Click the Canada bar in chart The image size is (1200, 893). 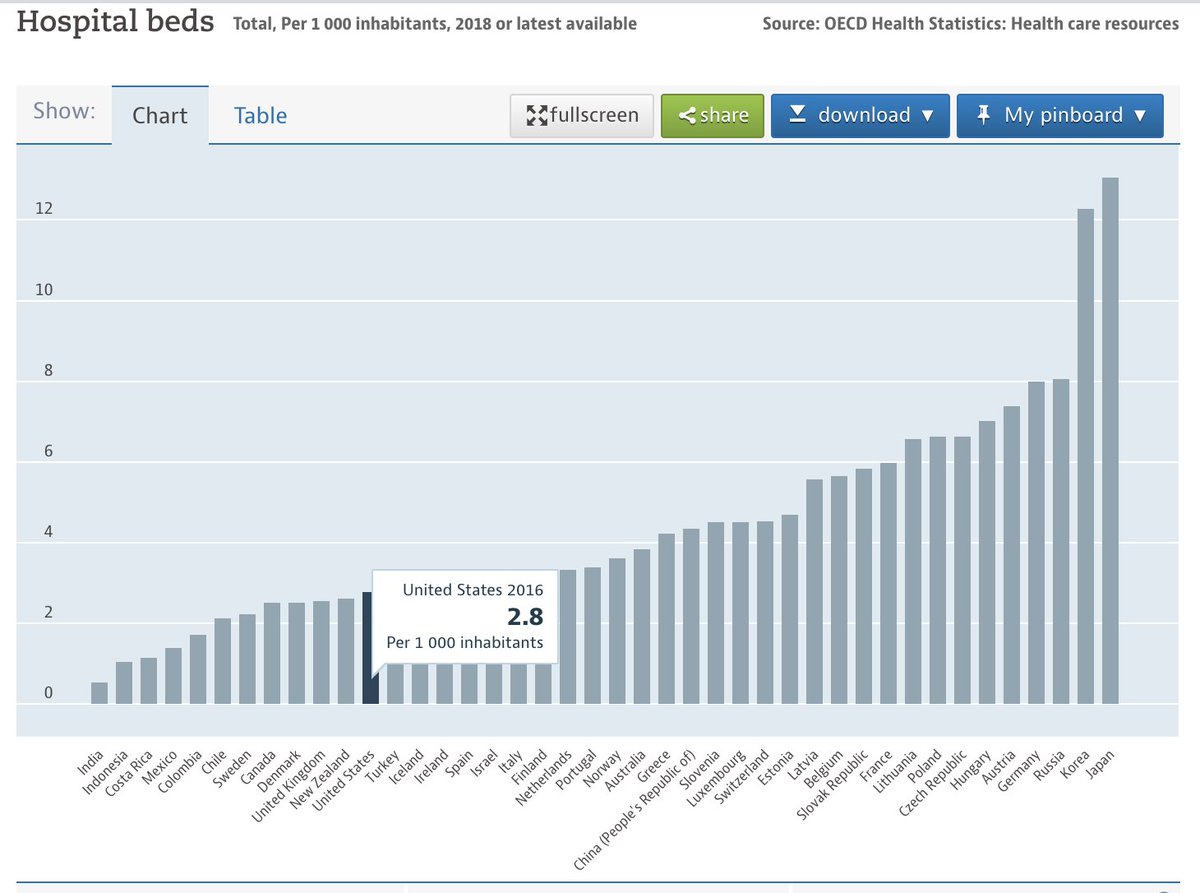click(x=272, y=653)
